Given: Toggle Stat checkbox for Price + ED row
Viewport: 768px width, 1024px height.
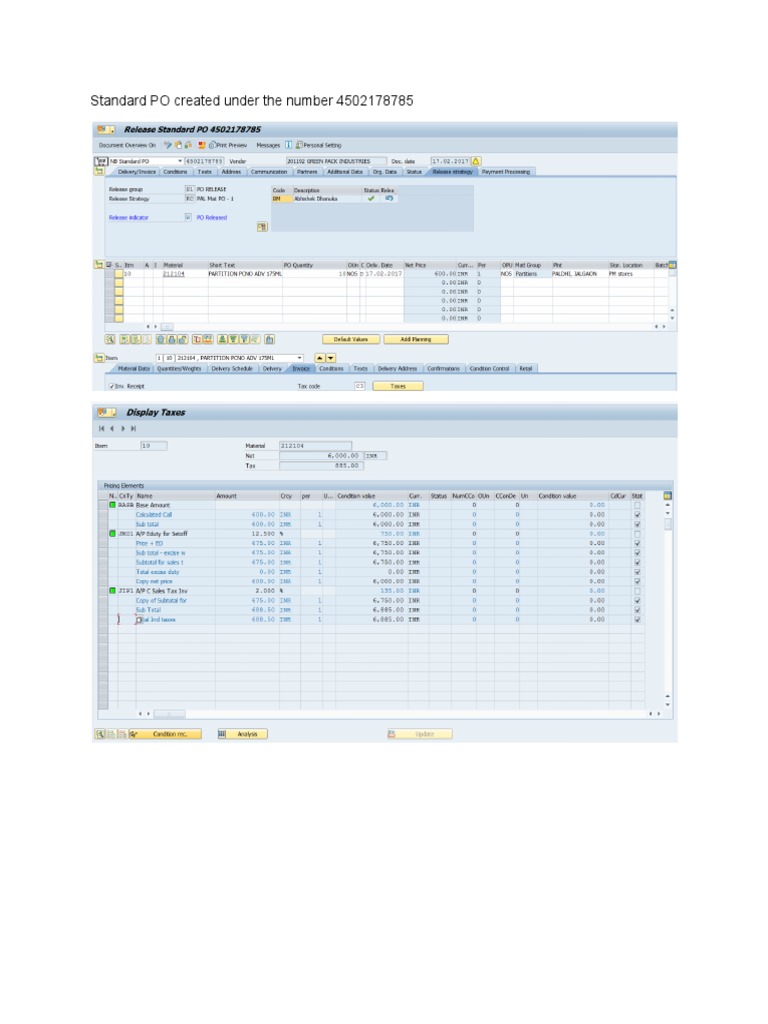Looking at the screenshot, I should pyautogui.click(x=637, y=543).
